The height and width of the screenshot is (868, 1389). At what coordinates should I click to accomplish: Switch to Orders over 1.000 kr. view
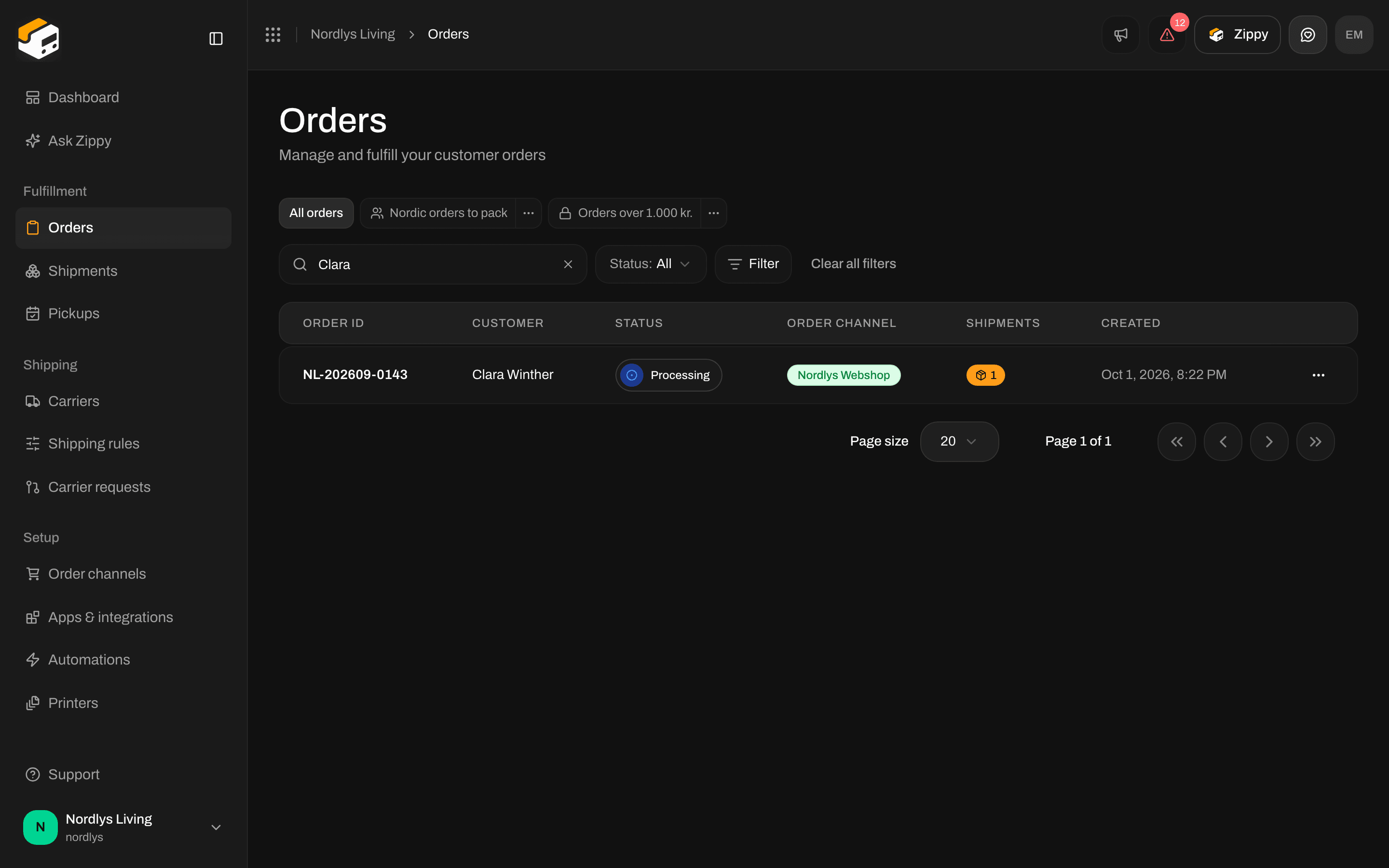[625, 213]
